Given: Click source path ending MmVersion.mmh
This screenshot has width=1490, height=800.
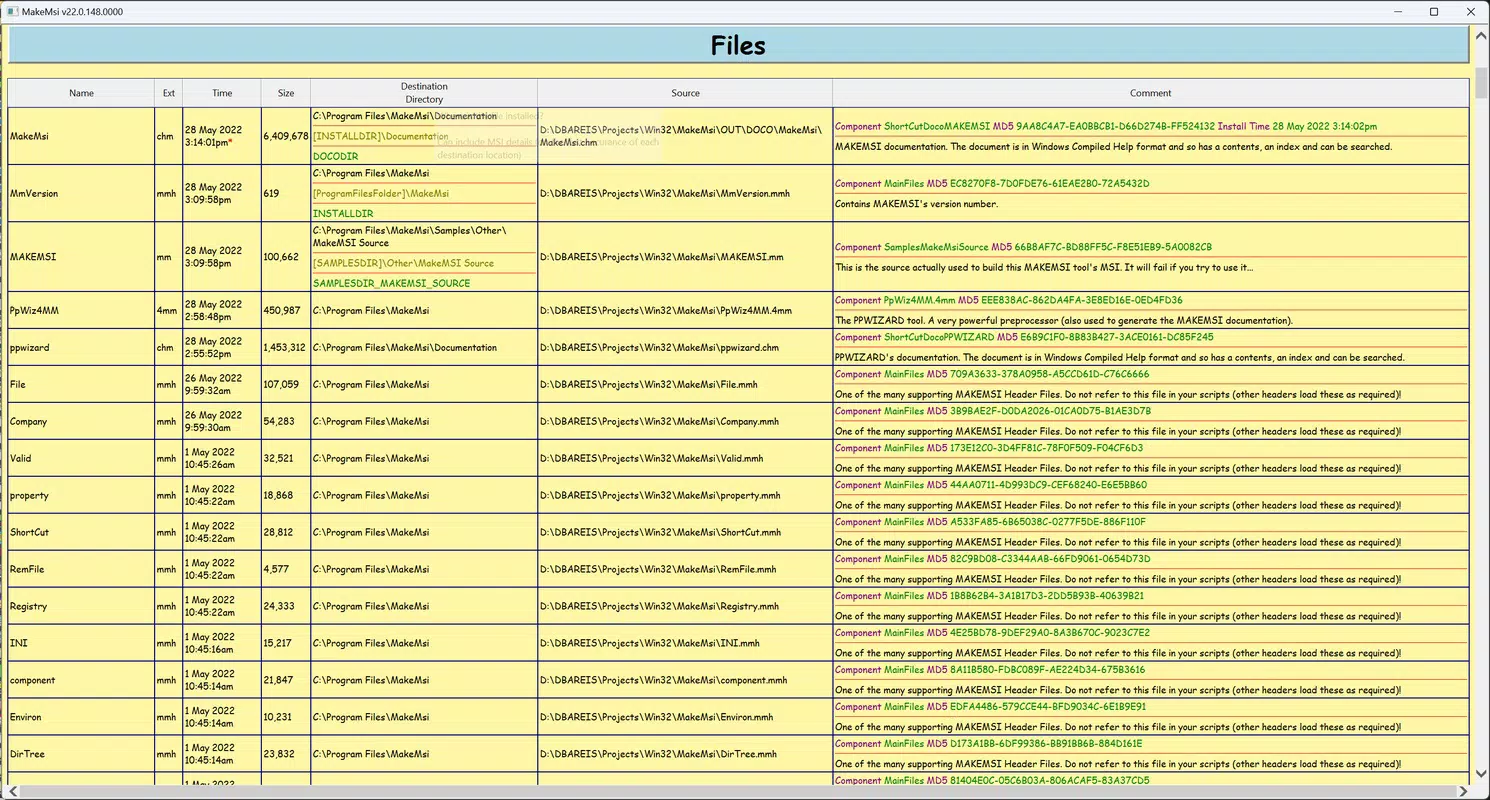Looking at the screenshot, I should [x=665, y=193].
